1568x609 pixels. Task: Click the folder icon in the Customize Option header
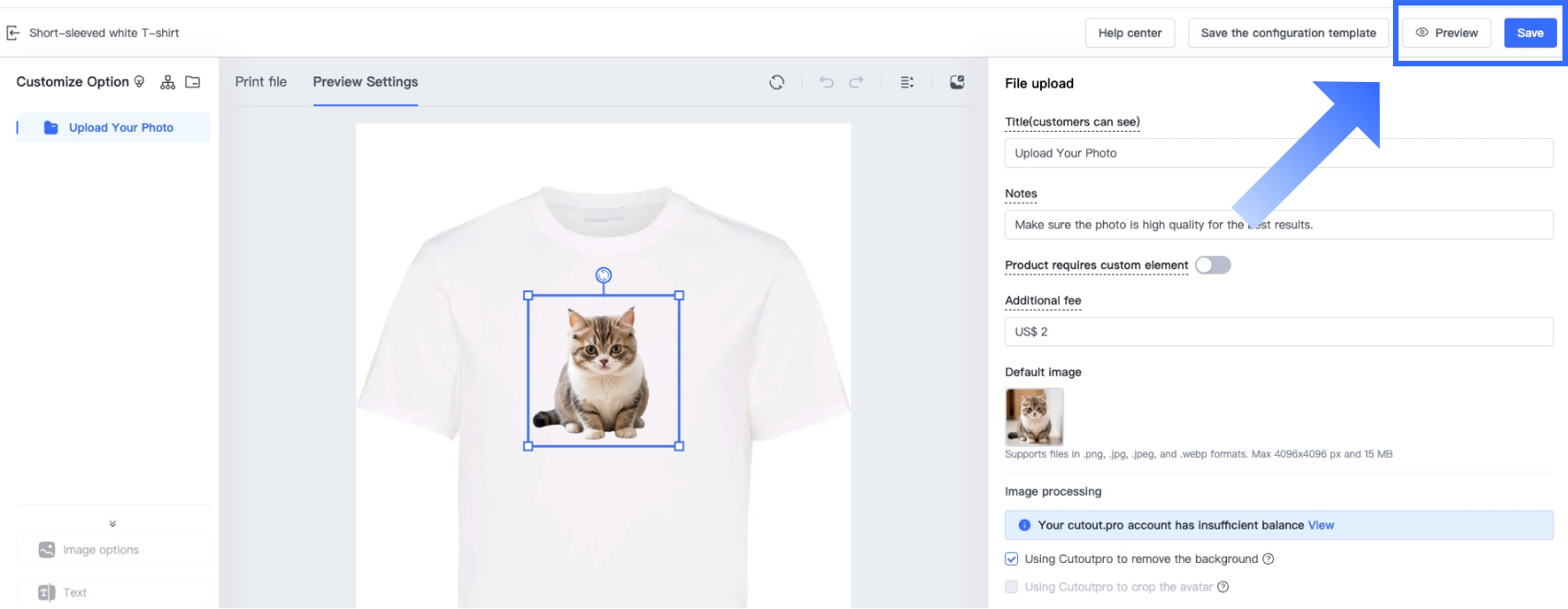(193, 82)
